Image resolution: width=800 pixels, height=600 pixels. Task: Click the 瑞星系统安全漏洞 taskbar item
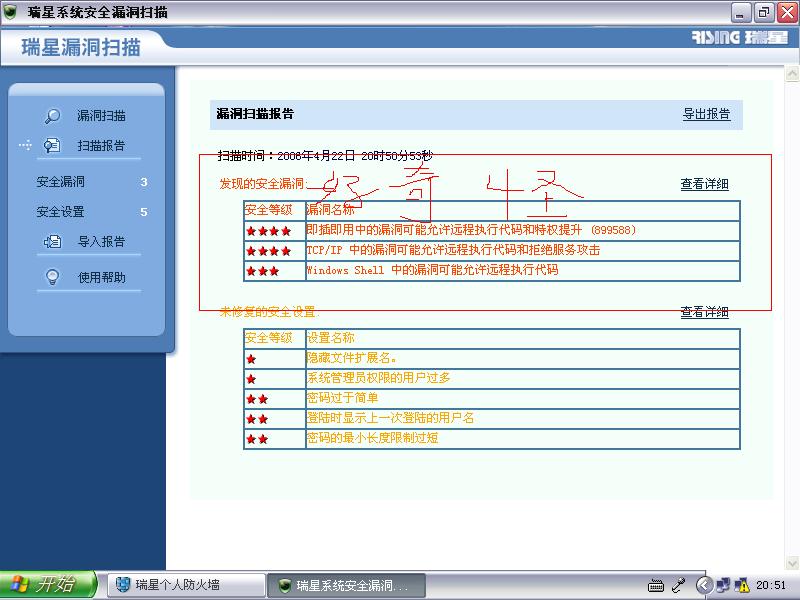coord(346,585)
